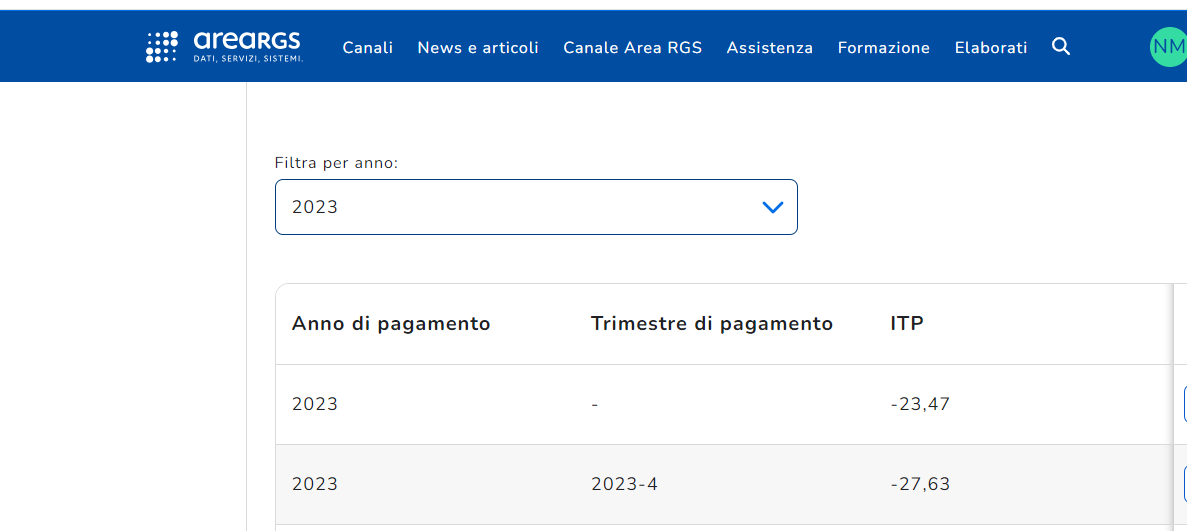Screen dimensions: 1187x531
Task: Go to News e articoli
Action: tap(478, 48)
